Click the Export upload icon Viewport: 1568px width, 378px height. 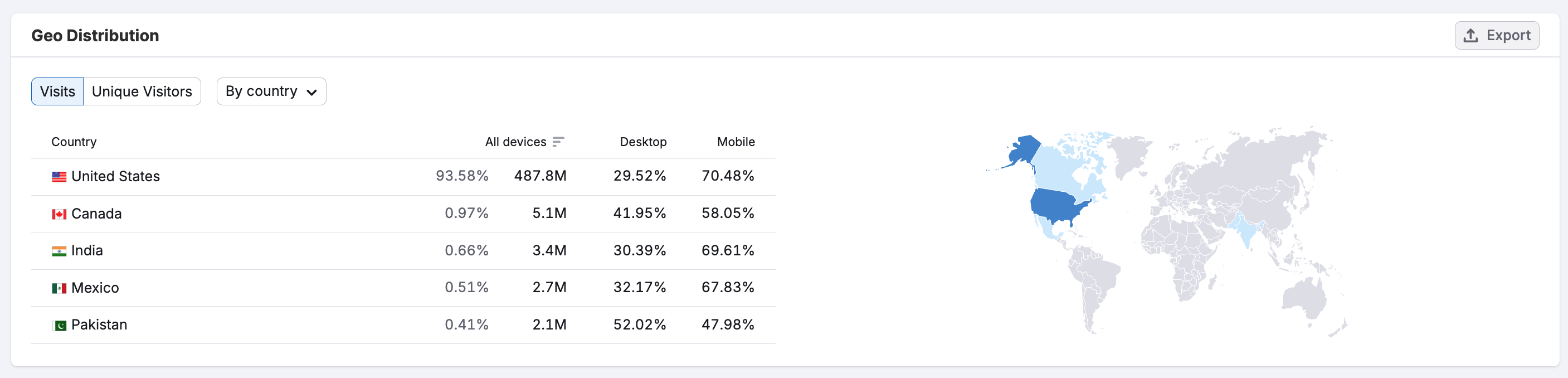[1470, 36]
